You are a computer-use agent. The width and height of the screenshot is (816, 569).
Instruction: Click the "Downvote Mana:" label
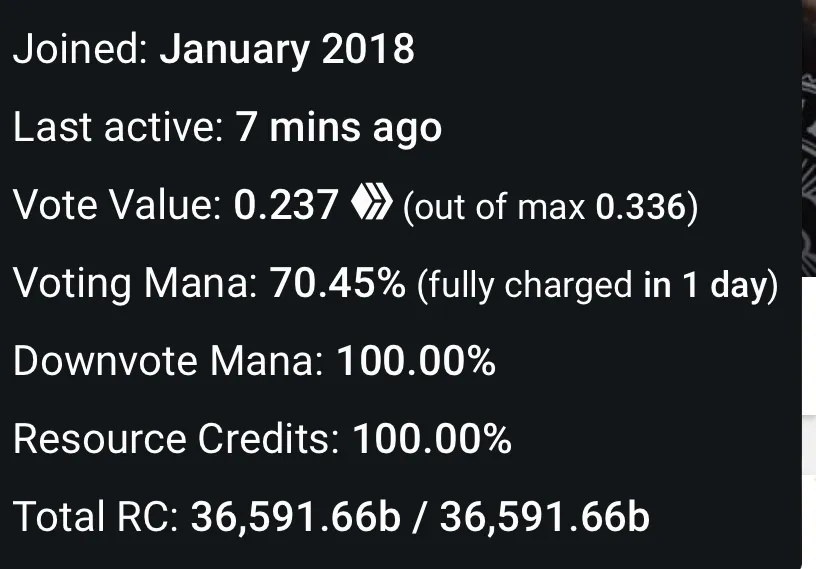167,361
